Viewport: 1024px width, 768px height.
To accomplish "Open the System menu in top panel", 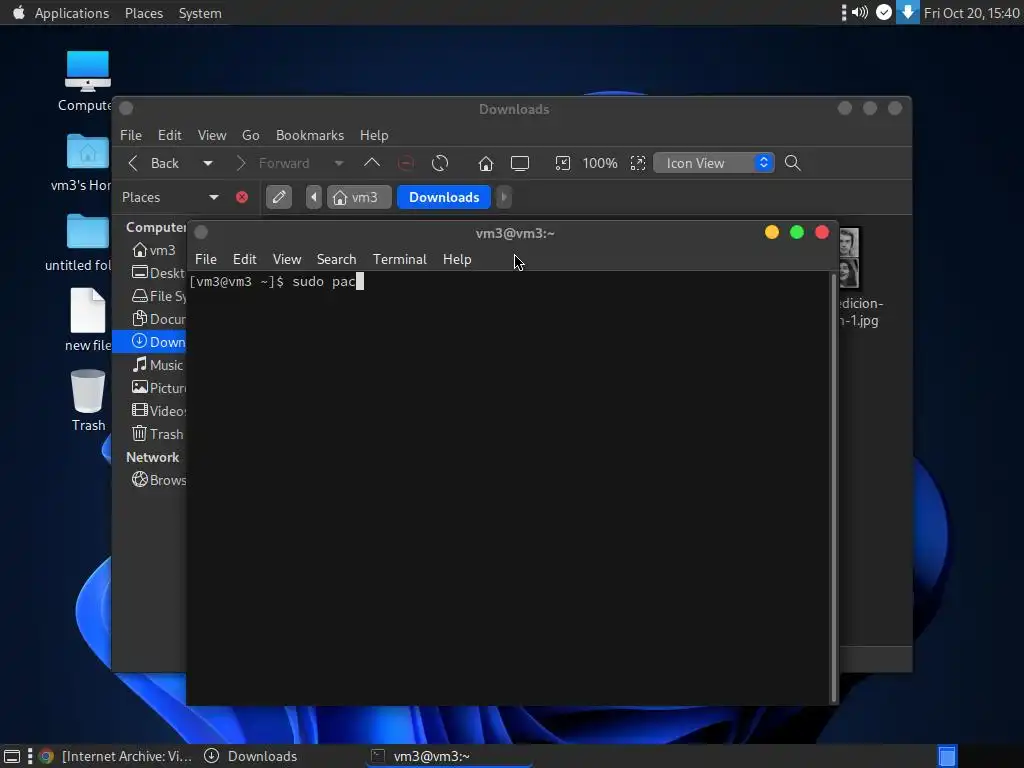I will (200, 13).
